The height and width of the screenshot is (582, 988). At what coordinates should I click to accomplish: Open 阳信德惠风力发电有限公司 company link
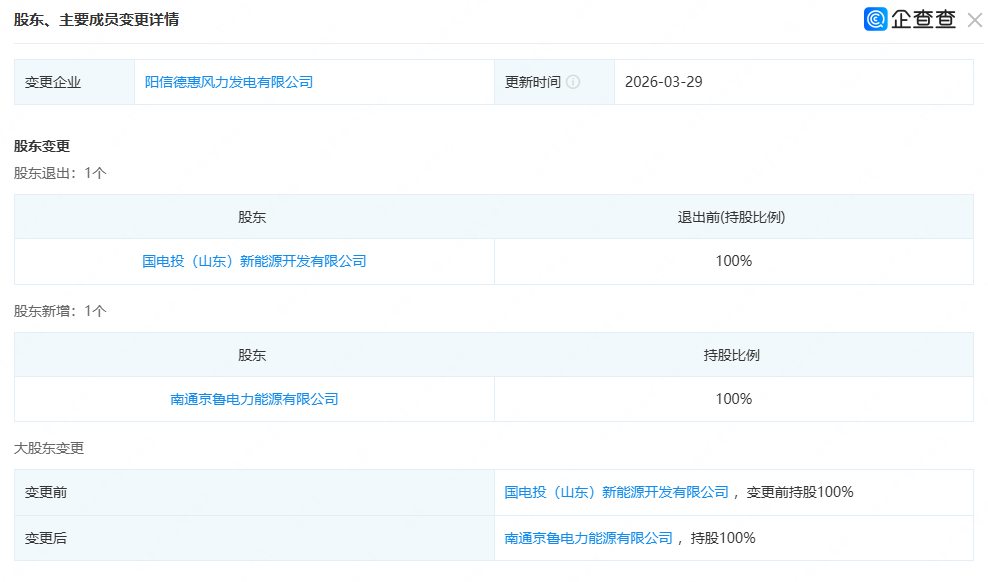[229, 82]
